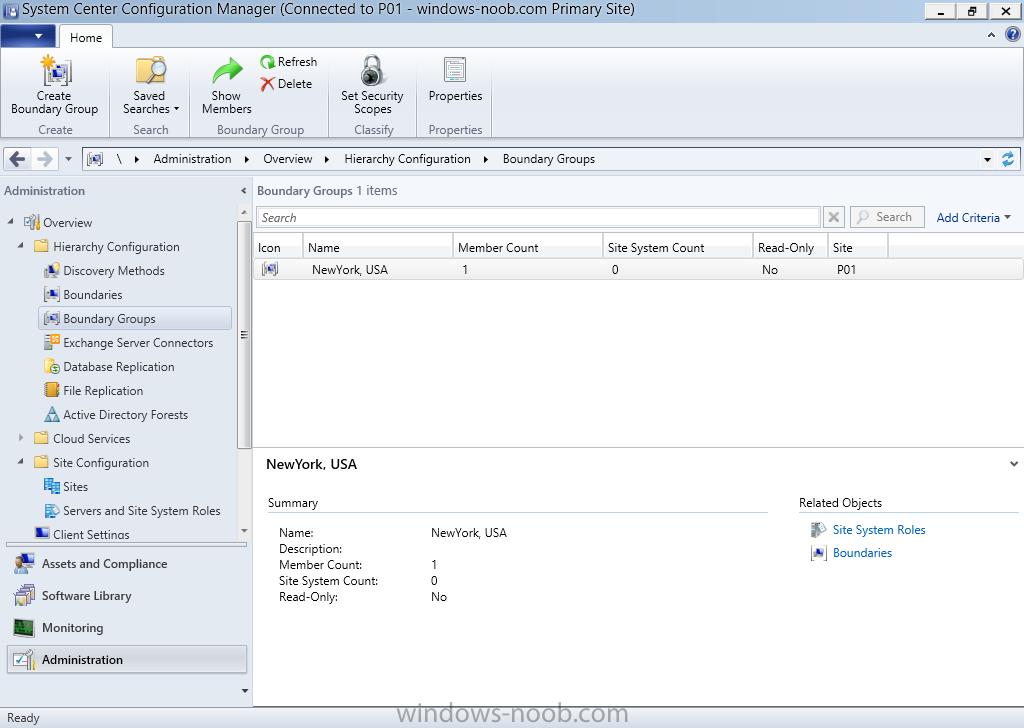
Task: Open the Add Criteria dropdown
Action: tap(973, 217)
